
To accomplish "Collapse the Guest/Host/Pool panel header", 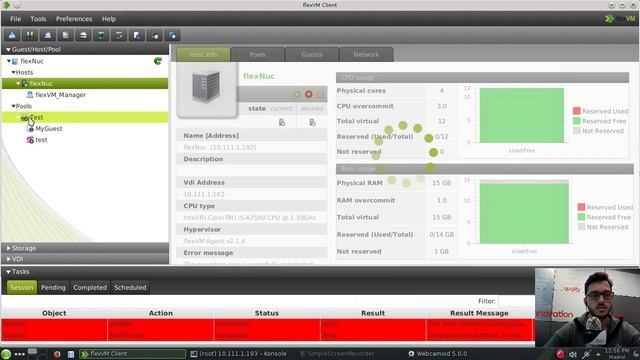I will point(85,49).
